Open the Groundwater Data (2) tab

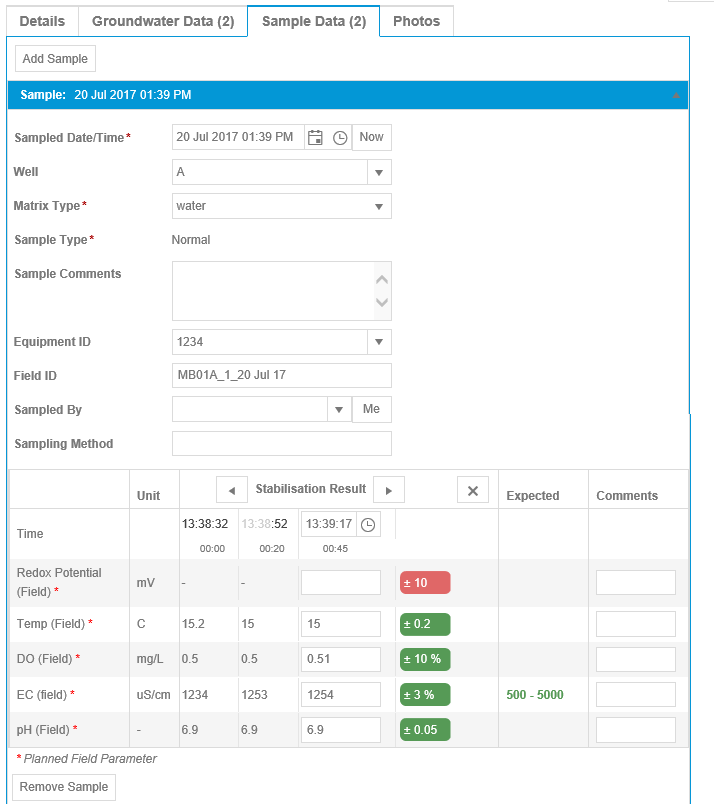tap(163, 21)
